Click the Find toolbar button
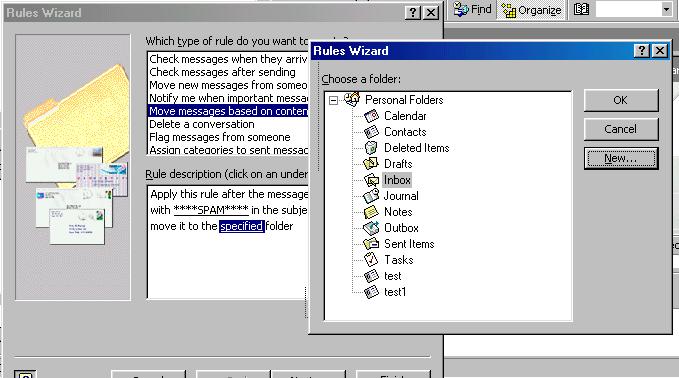 (472, 10)
